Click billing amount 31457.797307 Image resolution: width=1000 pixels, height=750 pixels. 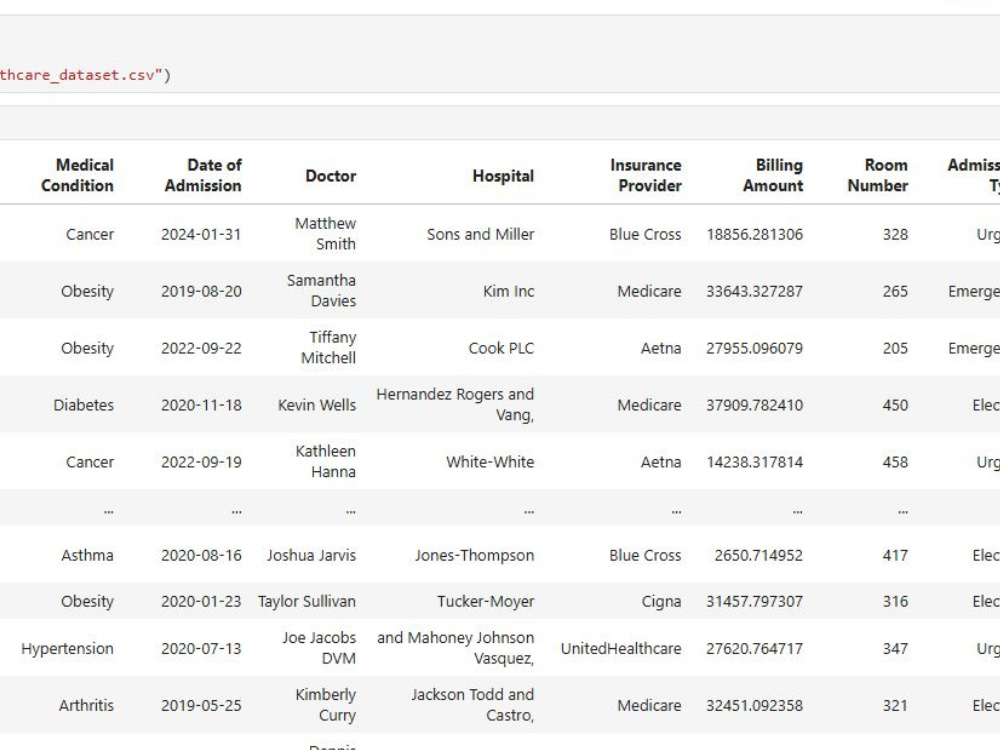tap(754, 601)
